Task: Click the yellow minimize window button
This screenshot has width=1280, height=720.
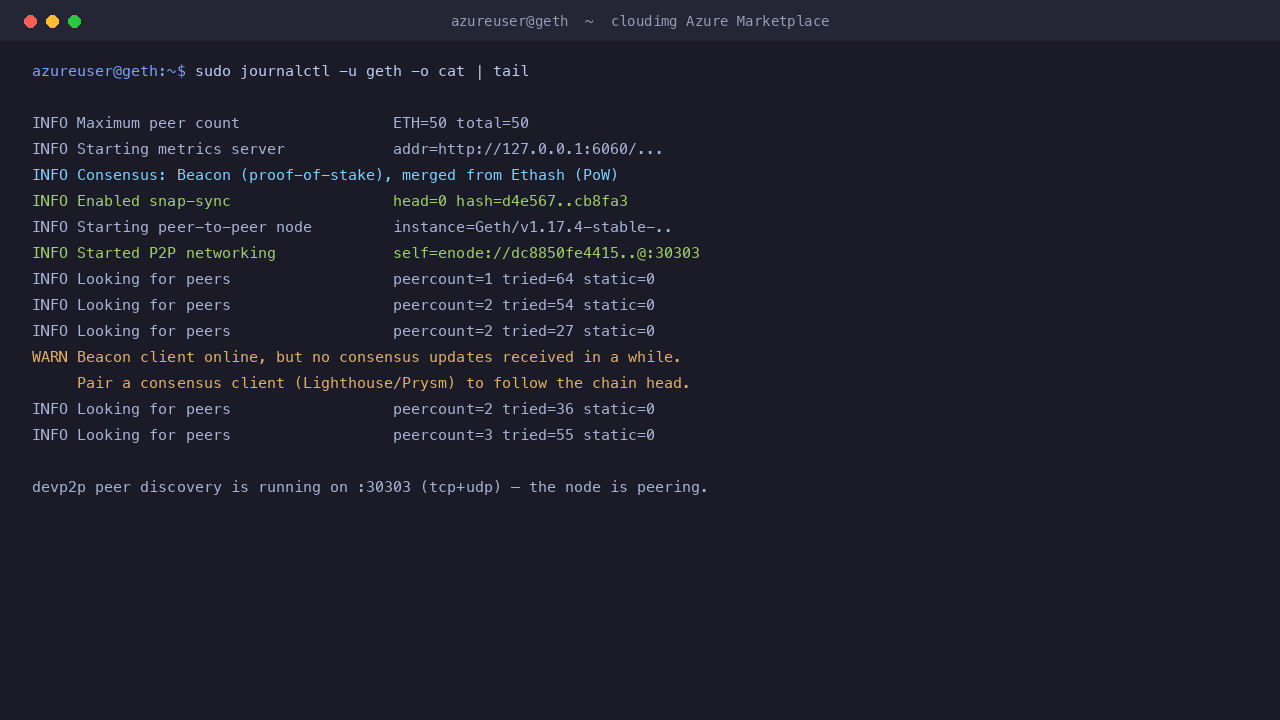Action: [x=53, y=21]
